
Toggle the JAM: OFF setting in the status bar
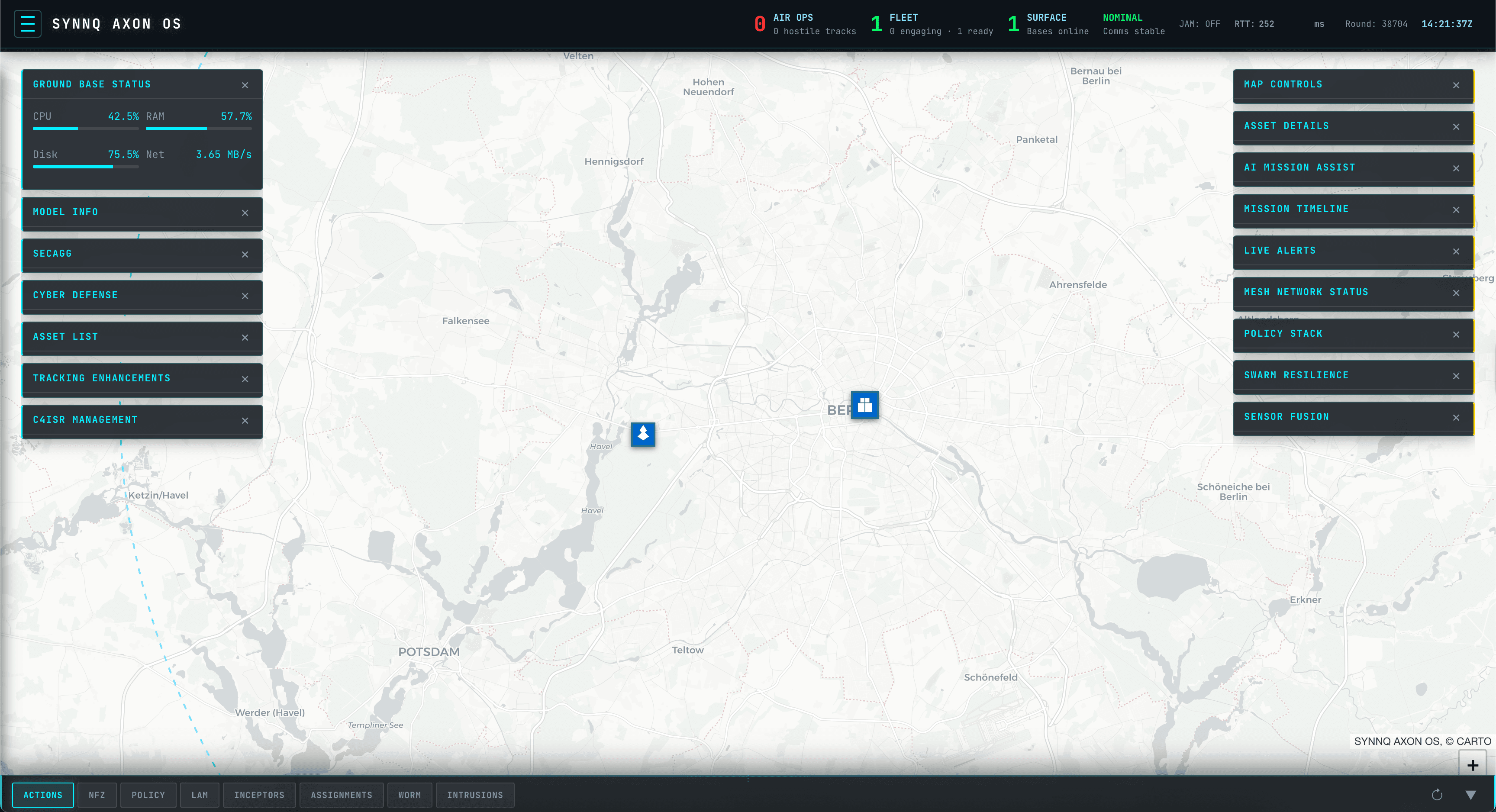pyautogui.click(x=1200, y=24)
